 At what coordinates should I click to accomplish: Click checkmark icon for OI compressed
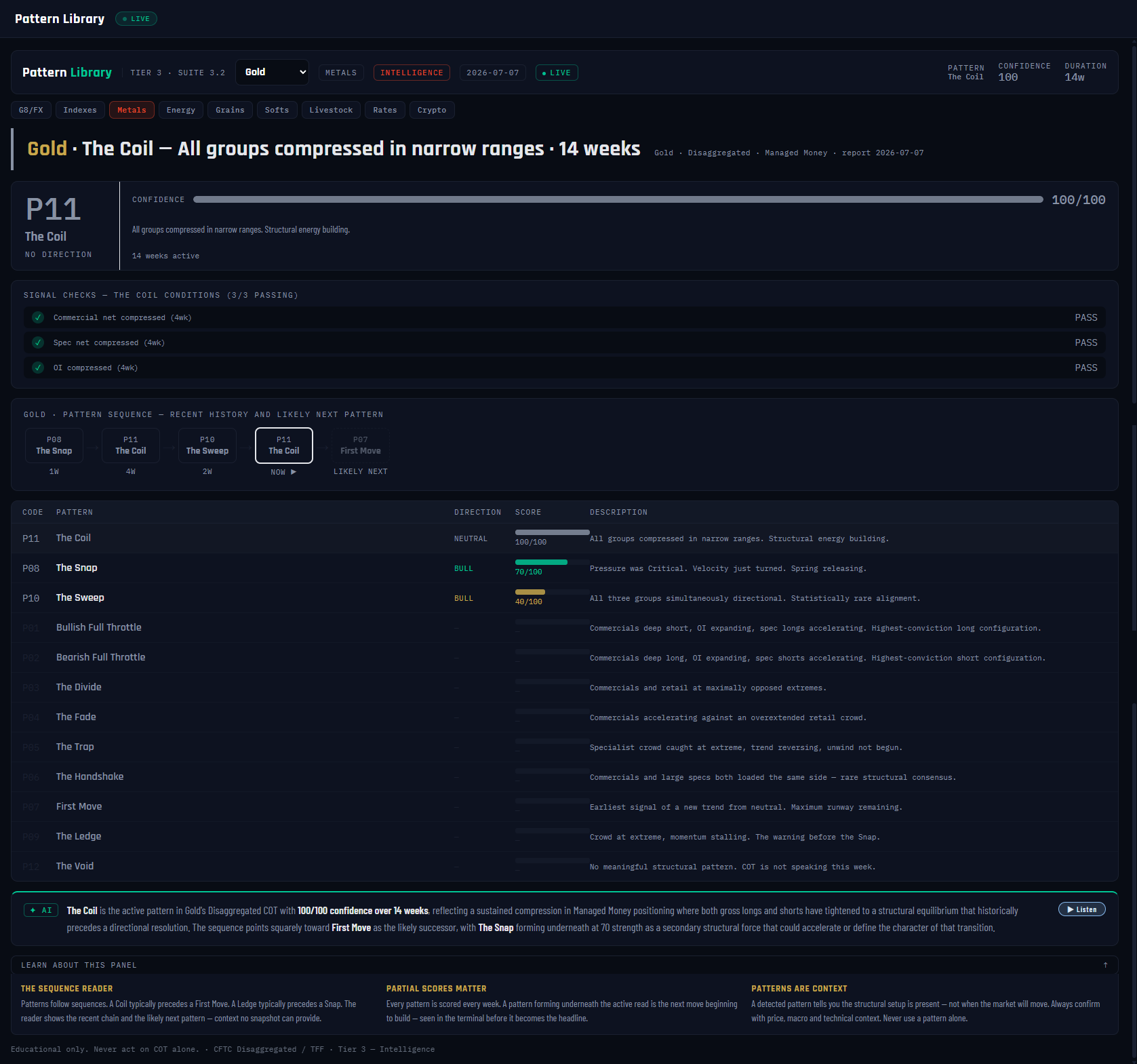[x=38, y=368]
